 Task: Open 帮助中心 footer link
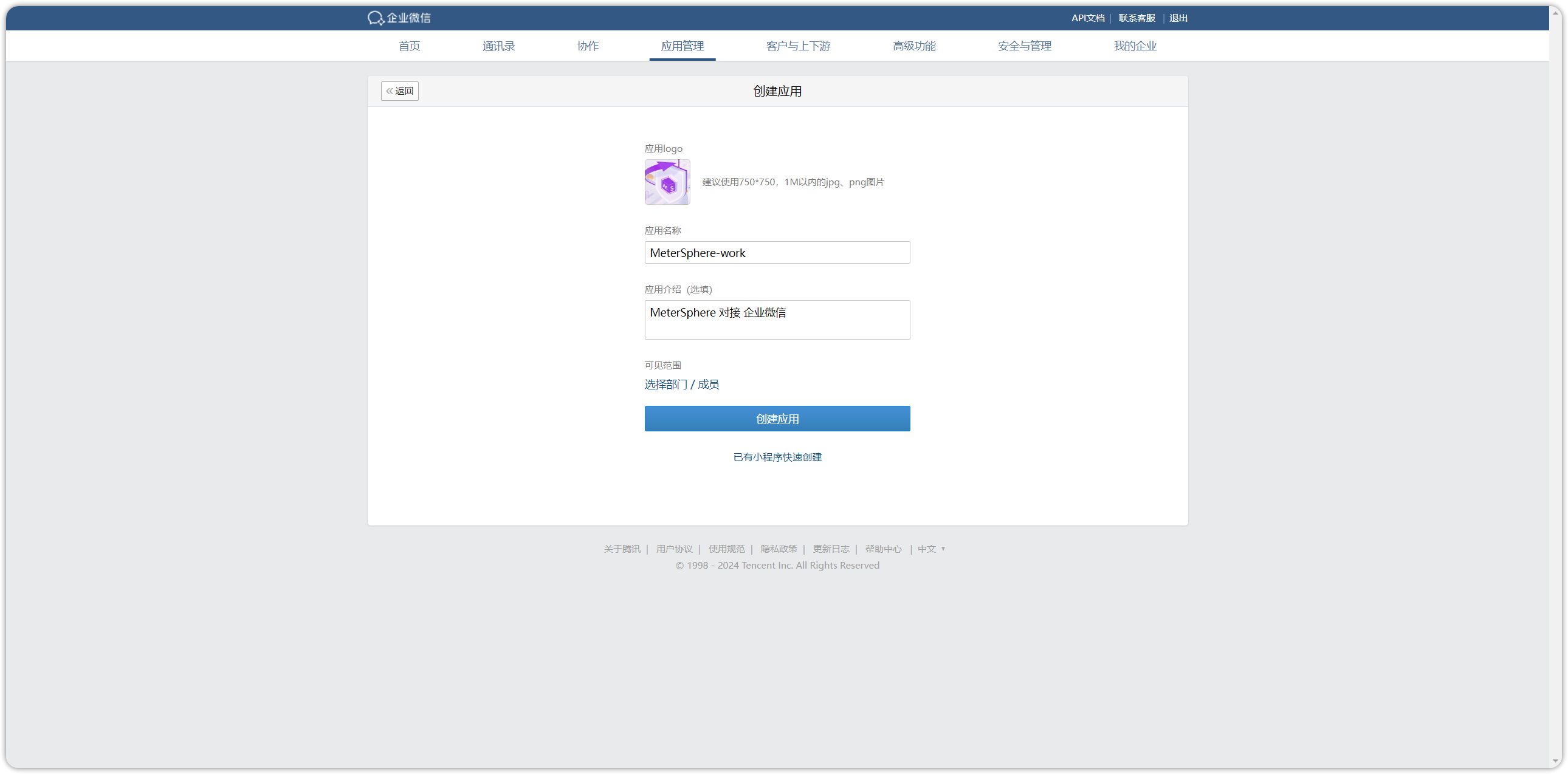[884, 549]
